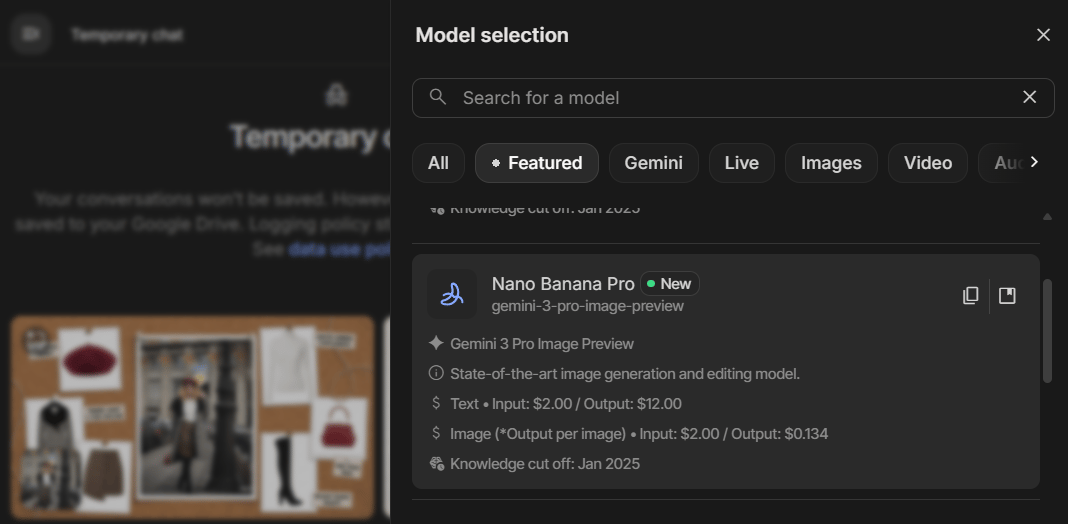Copy the gemini-3-pro-image-preview model ID
The width and height of the screenshot is (1068, 524).
pyautogui.click(x=970, y=296)
